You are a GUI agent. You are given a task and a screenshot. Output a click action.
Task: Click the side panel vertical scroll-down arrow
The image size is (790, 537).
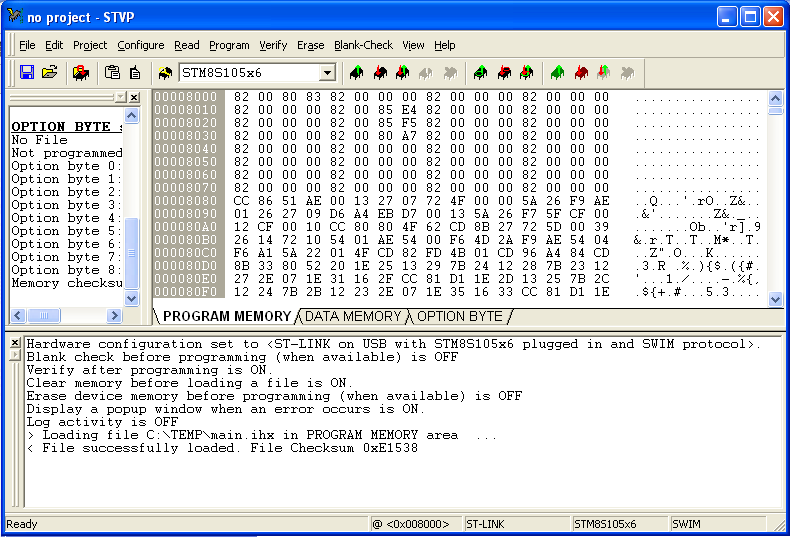click(131, 298)
